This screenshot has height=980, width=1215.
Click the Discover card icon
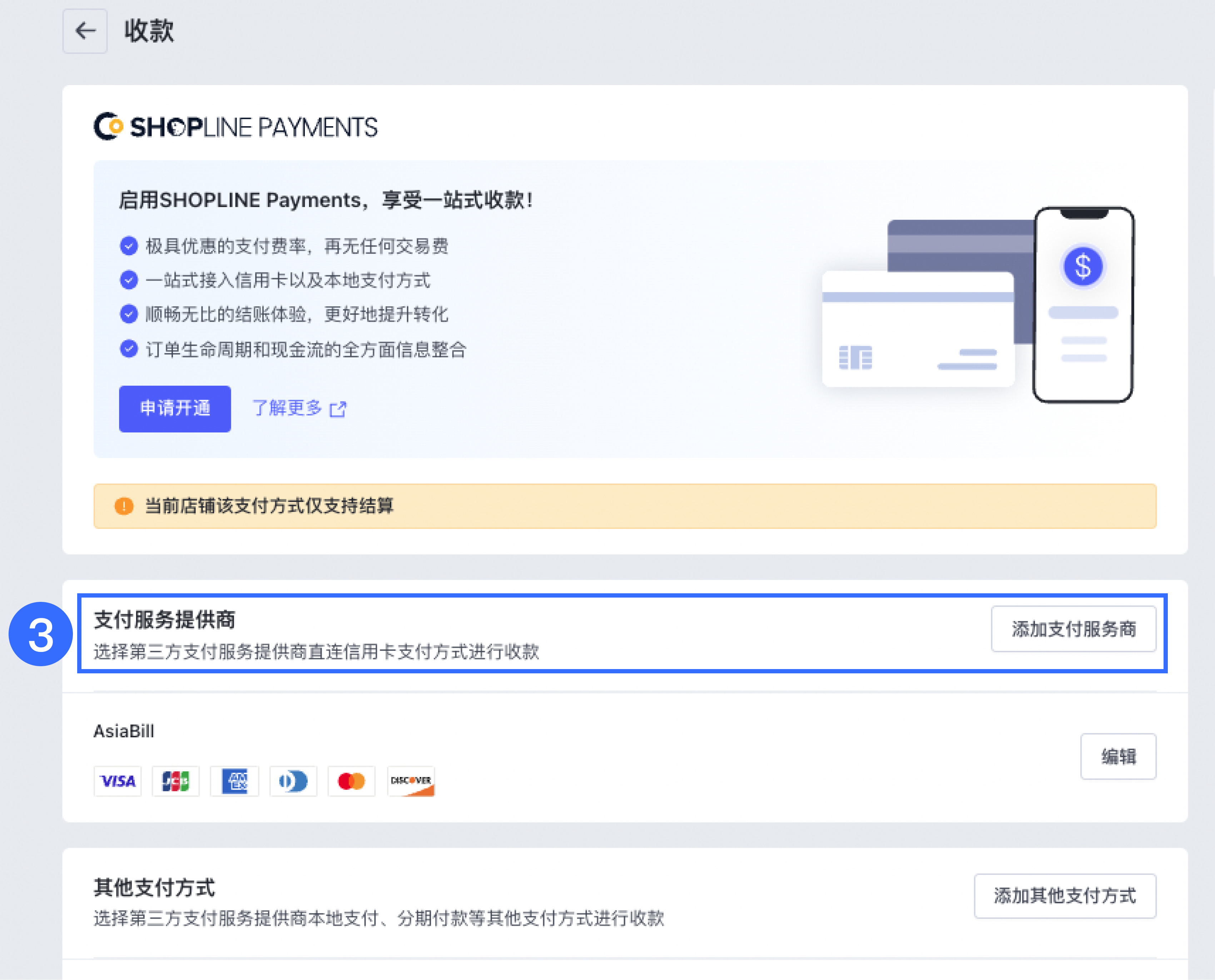click(x=411, y=781)
